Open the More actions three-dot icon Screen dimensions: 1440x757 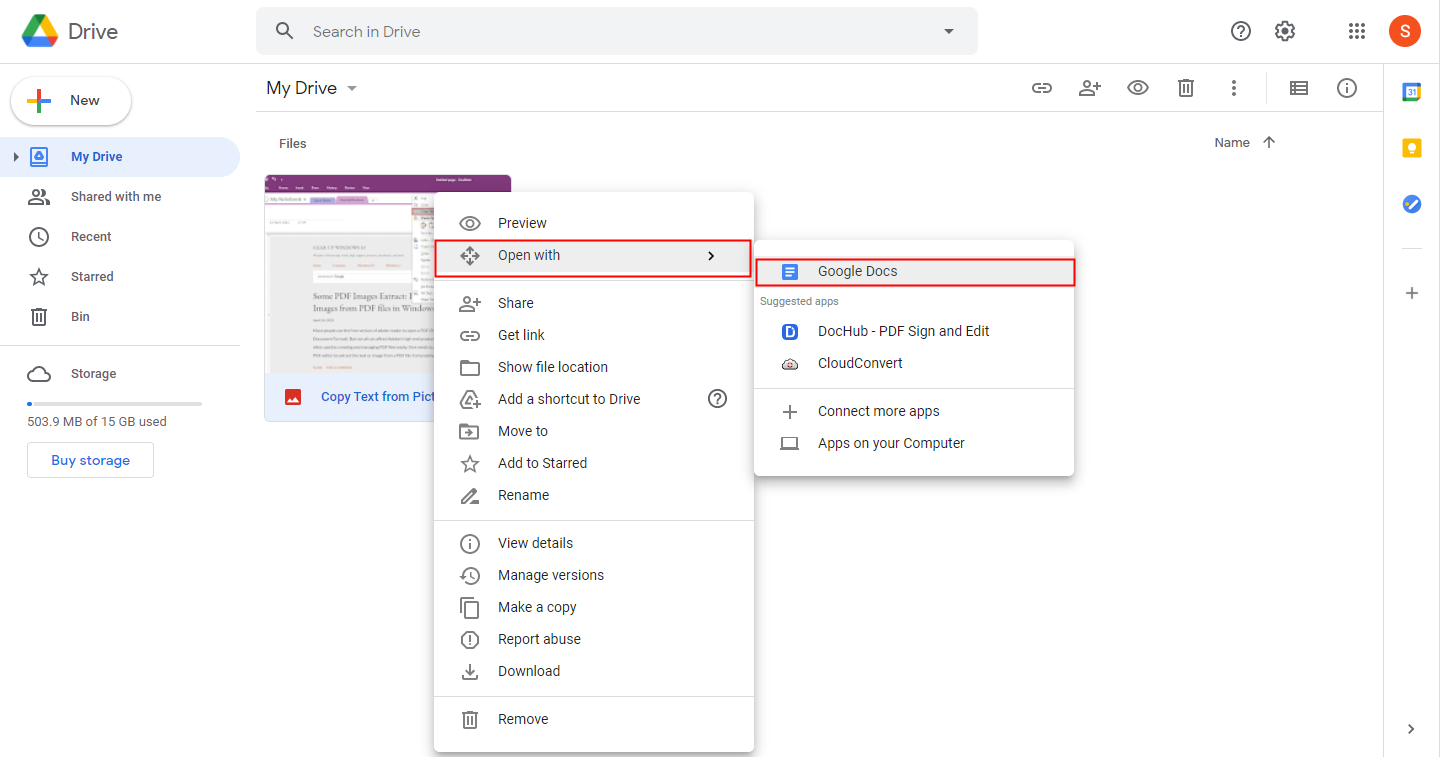(x=1234, y=88)
